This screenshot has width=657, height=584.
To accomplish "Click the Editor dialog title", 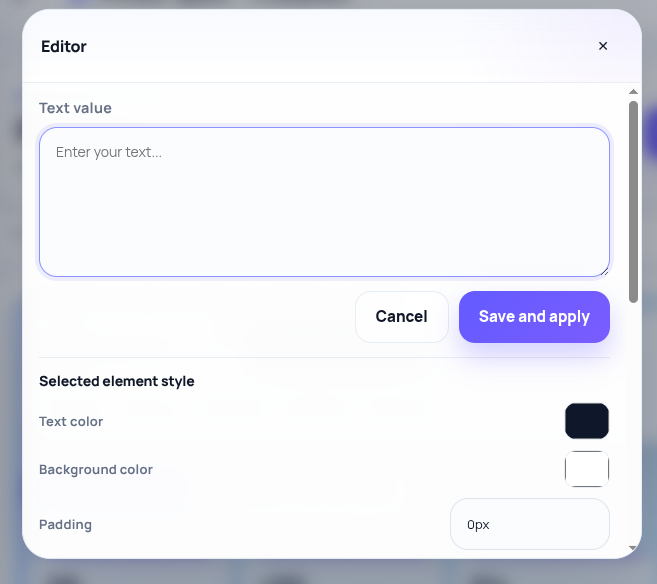I will 64,47.
